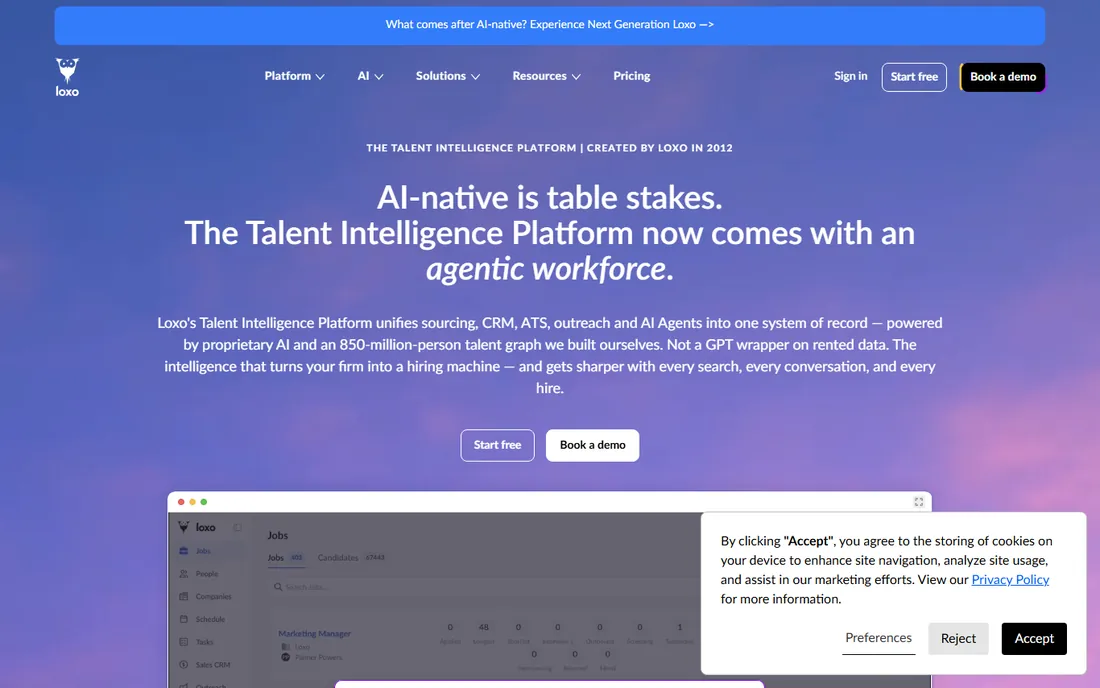Click the Search jobs field in the preview
This screenshot has height=688, width=1100.
tap(484, 587)
